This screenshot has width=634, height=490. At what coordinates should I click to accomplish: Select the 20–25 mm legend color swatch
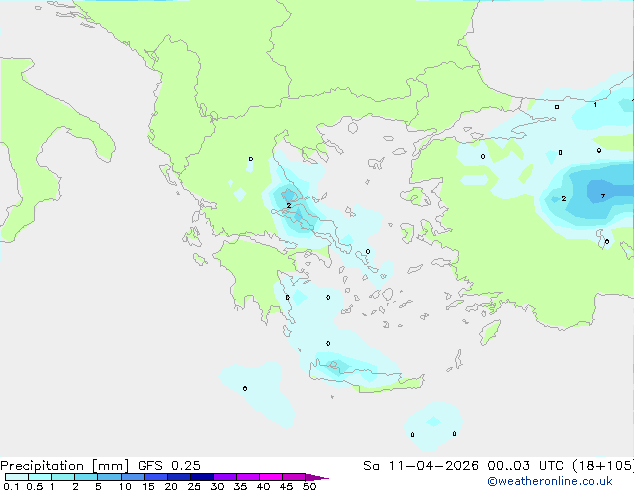coord(179,477)
